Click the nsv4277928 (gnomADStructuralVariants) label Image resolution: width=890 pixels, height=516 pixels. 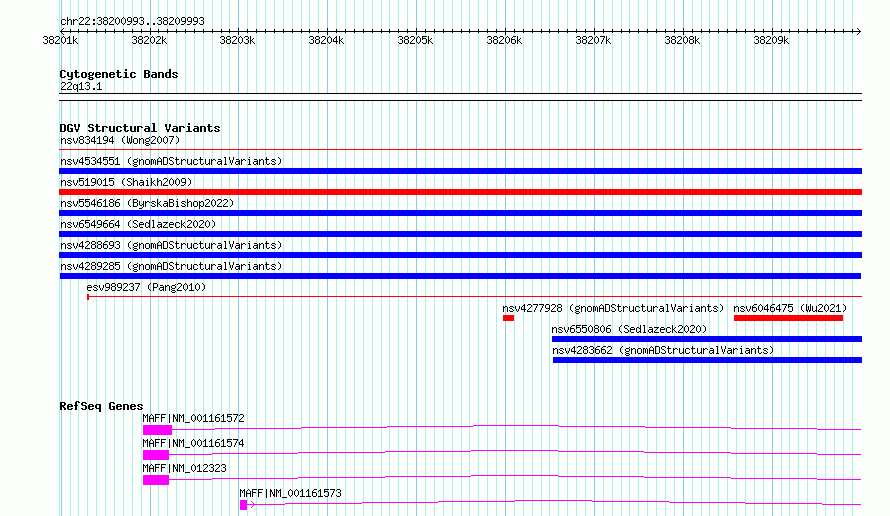pyautogui.click(x=613, y=308)
